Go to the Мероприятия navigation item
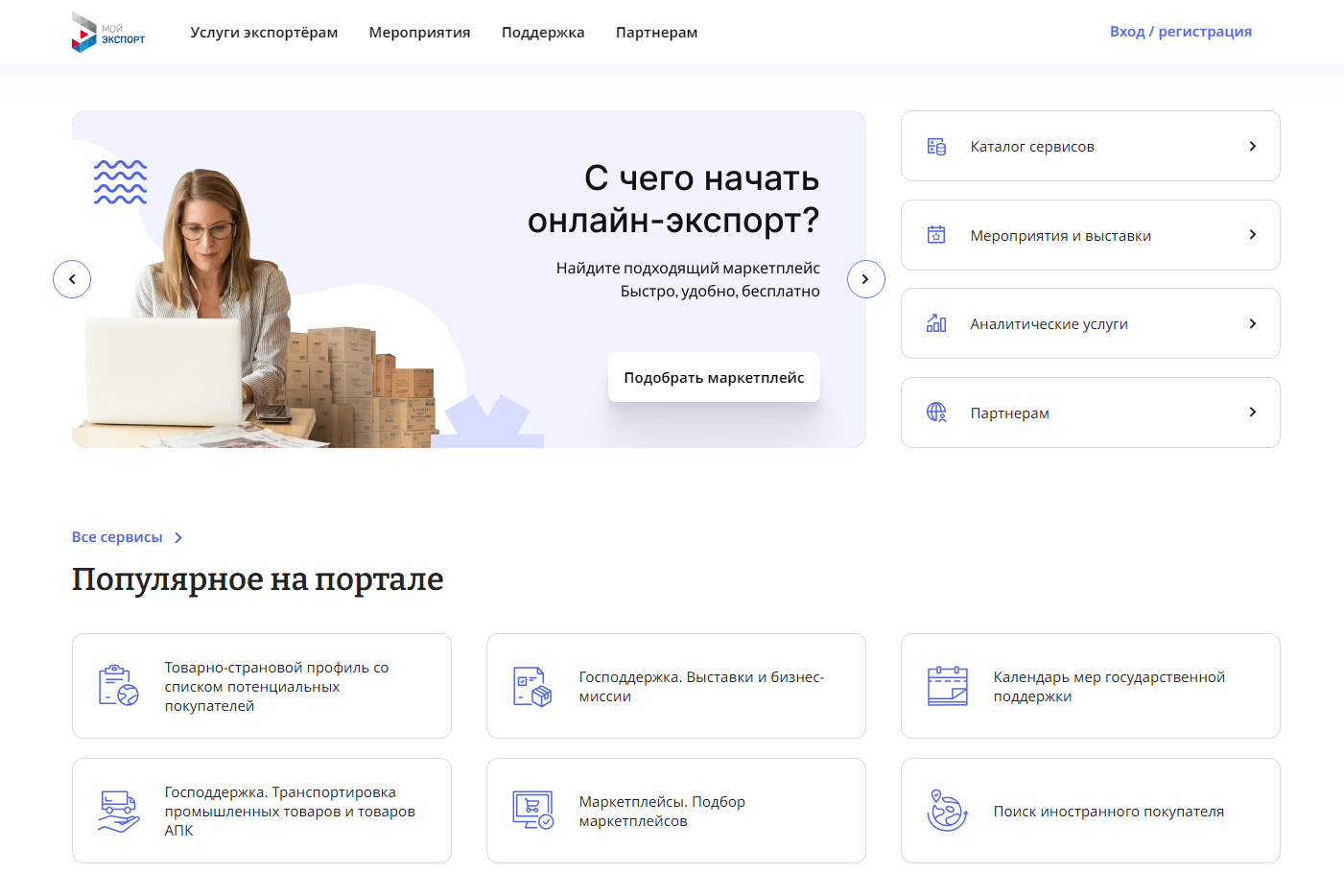Viewport: 1344px width, 896px height. pos(419,33)
